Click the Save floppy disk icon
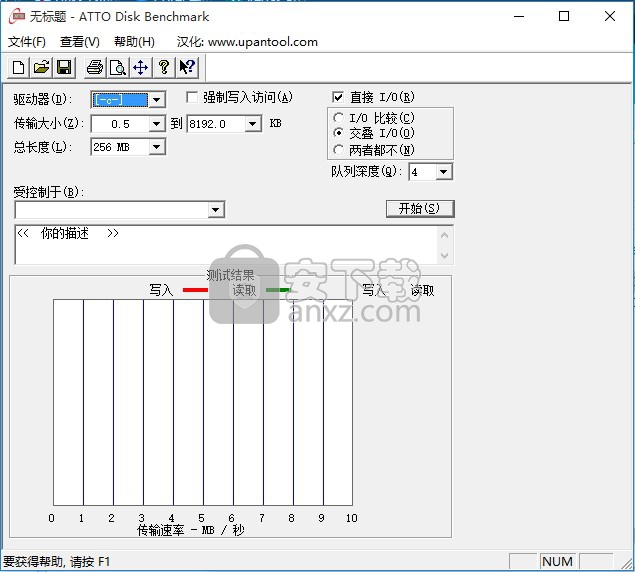The image size is (635, 572). click(64, 67)
